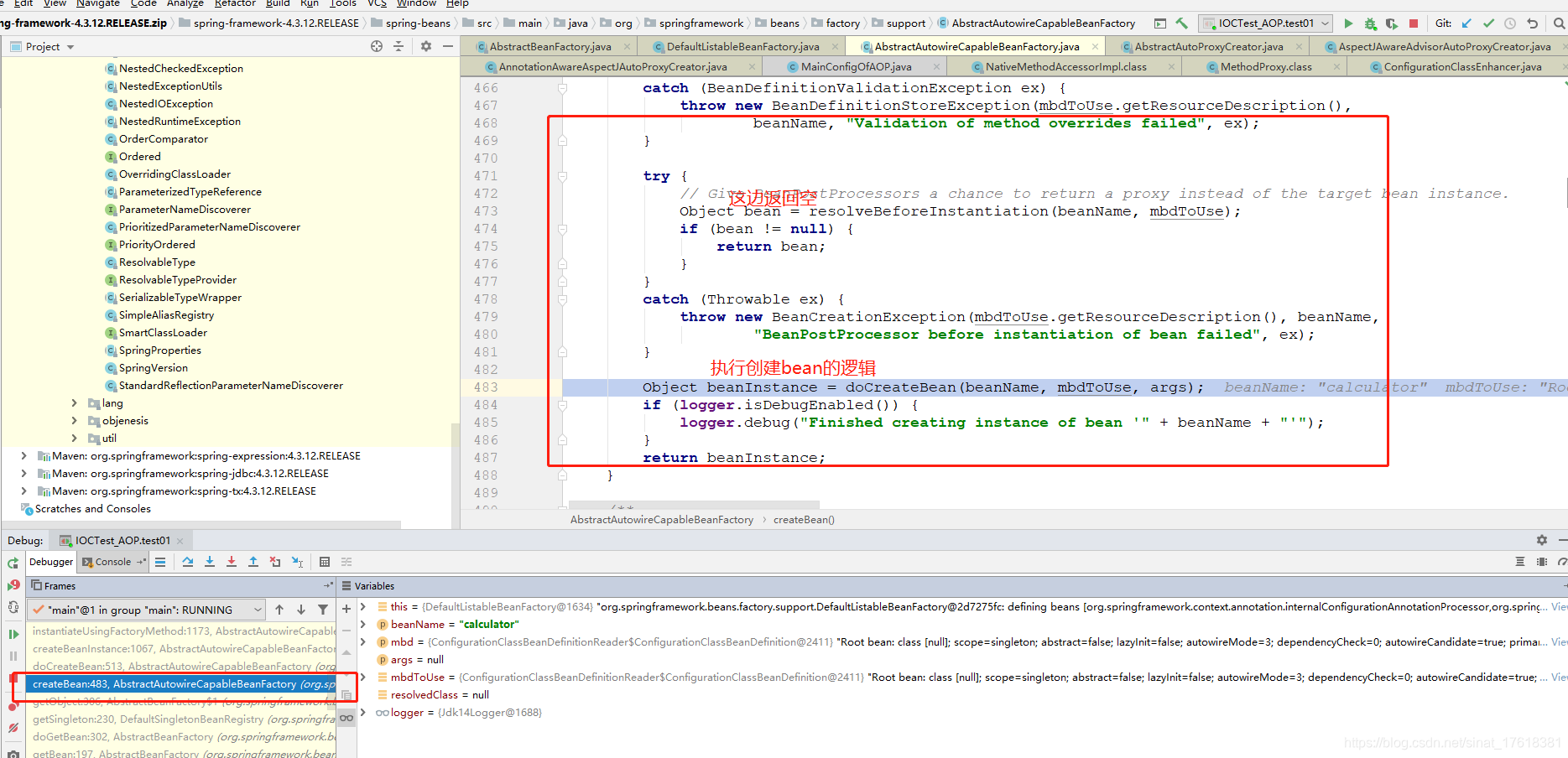Open Refactor menu

pyautogui.click(x=235, y=3)
